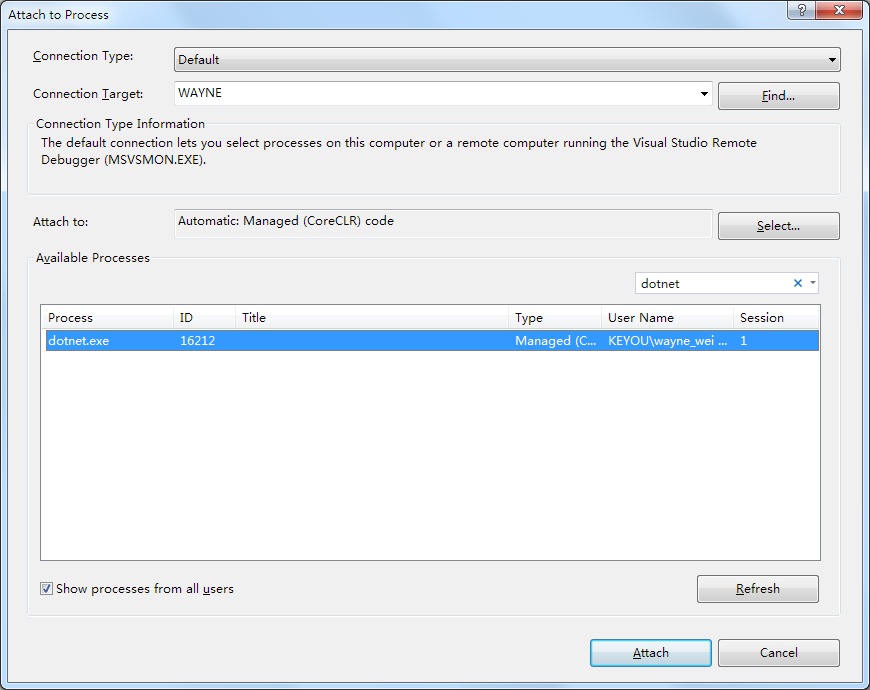The image size is (870, 690).
Task: Select the dotnet.exe process row
Action: 432,341
